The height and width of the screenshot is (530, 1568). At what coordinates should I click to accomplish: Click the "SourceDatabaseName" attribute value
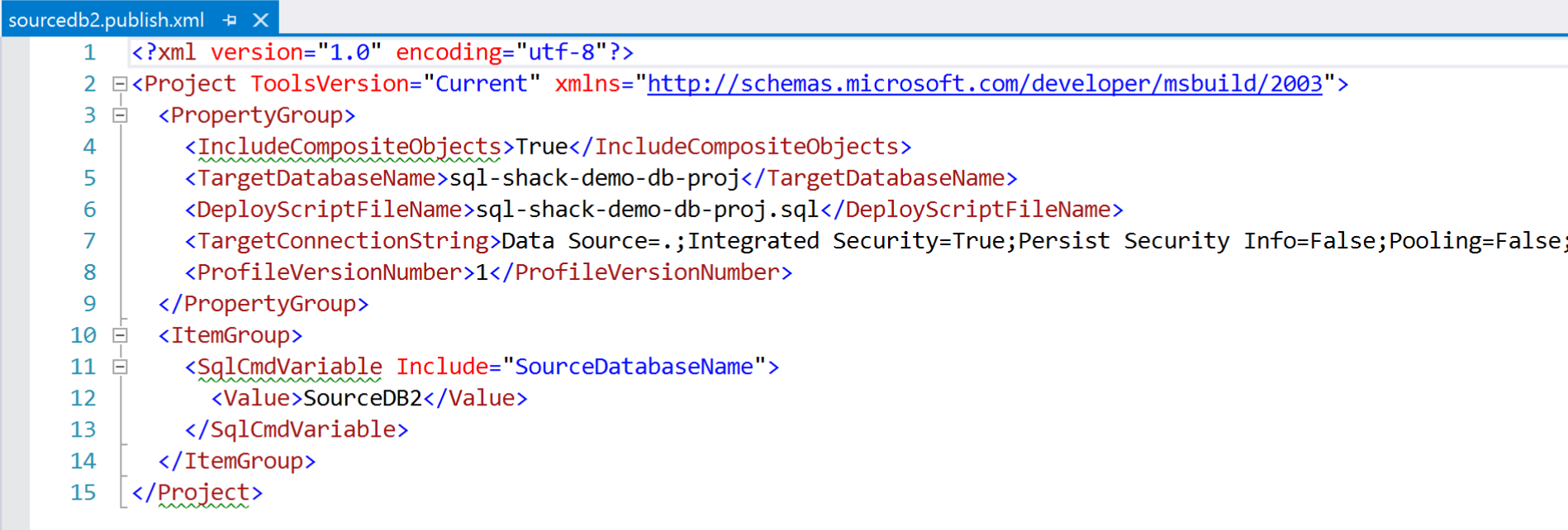[634, 367]
